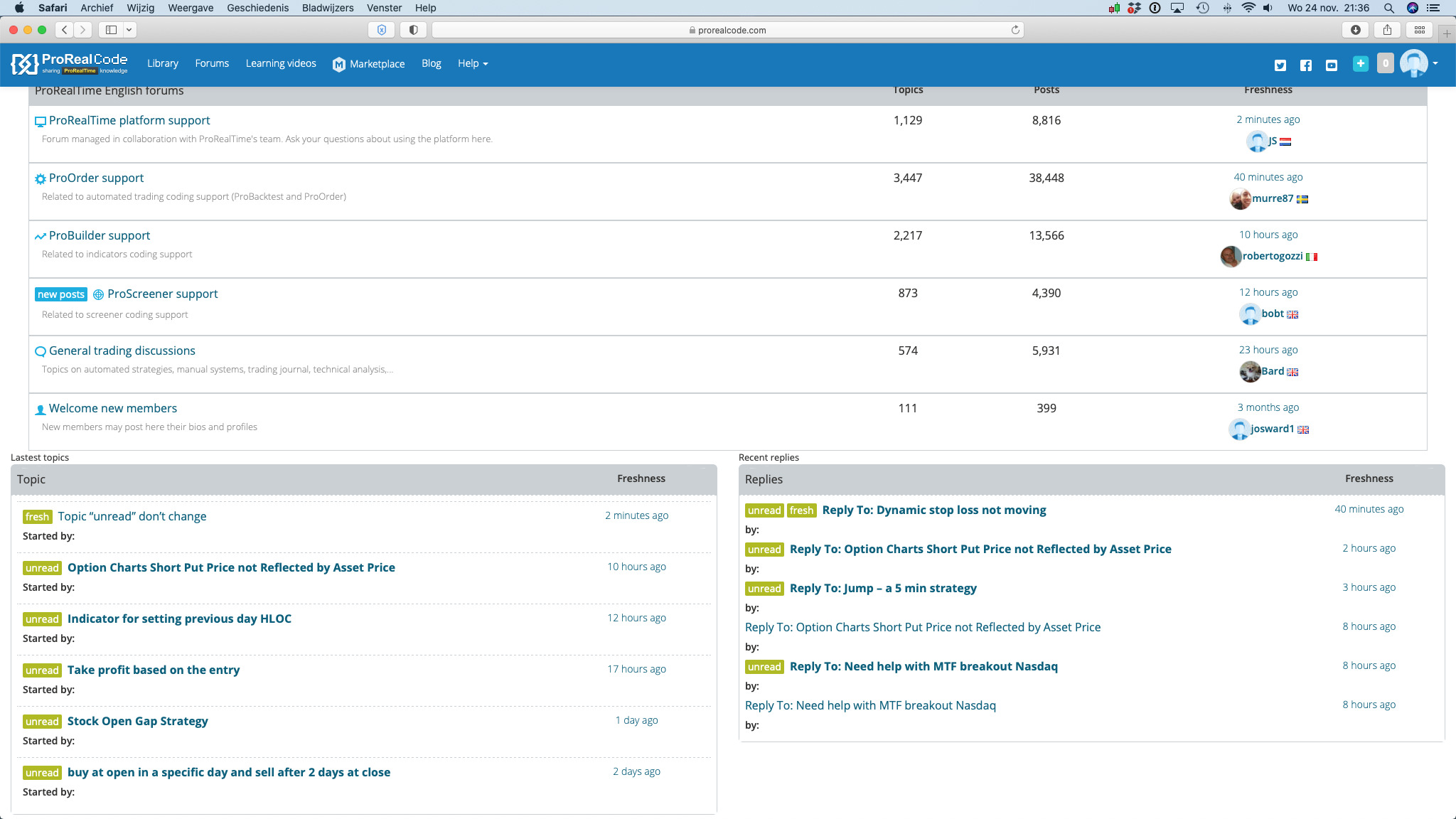Click the Safari downloads icon
The width and height of the screenshot is (1456, 819).
1356,30
